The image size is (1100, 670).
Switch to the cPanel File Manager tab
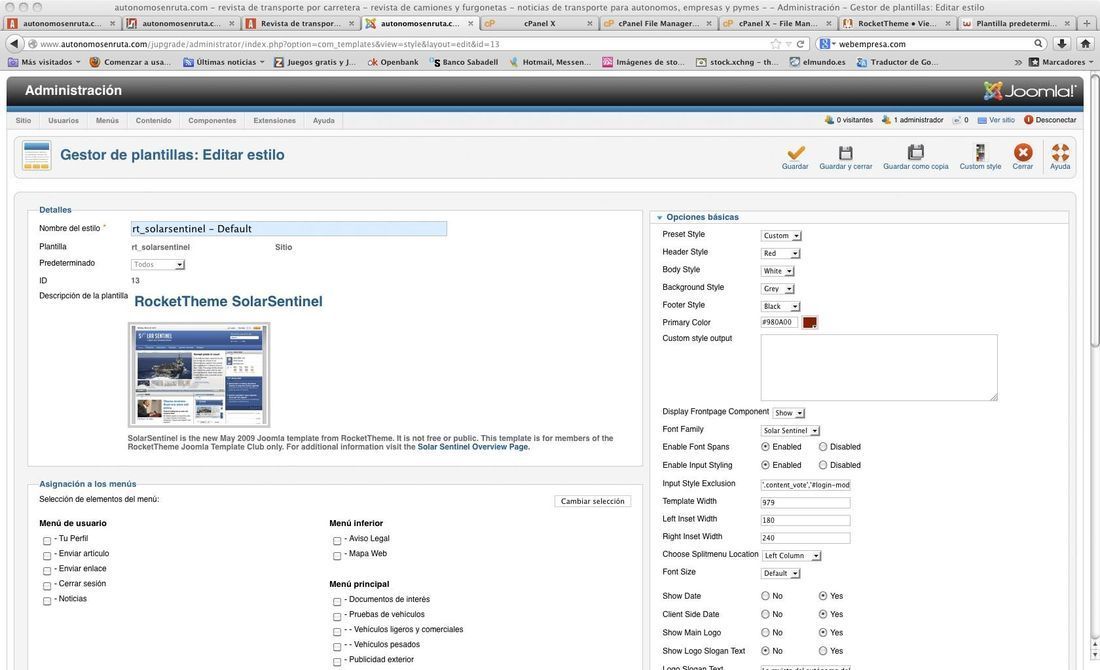tap(658, 23)
